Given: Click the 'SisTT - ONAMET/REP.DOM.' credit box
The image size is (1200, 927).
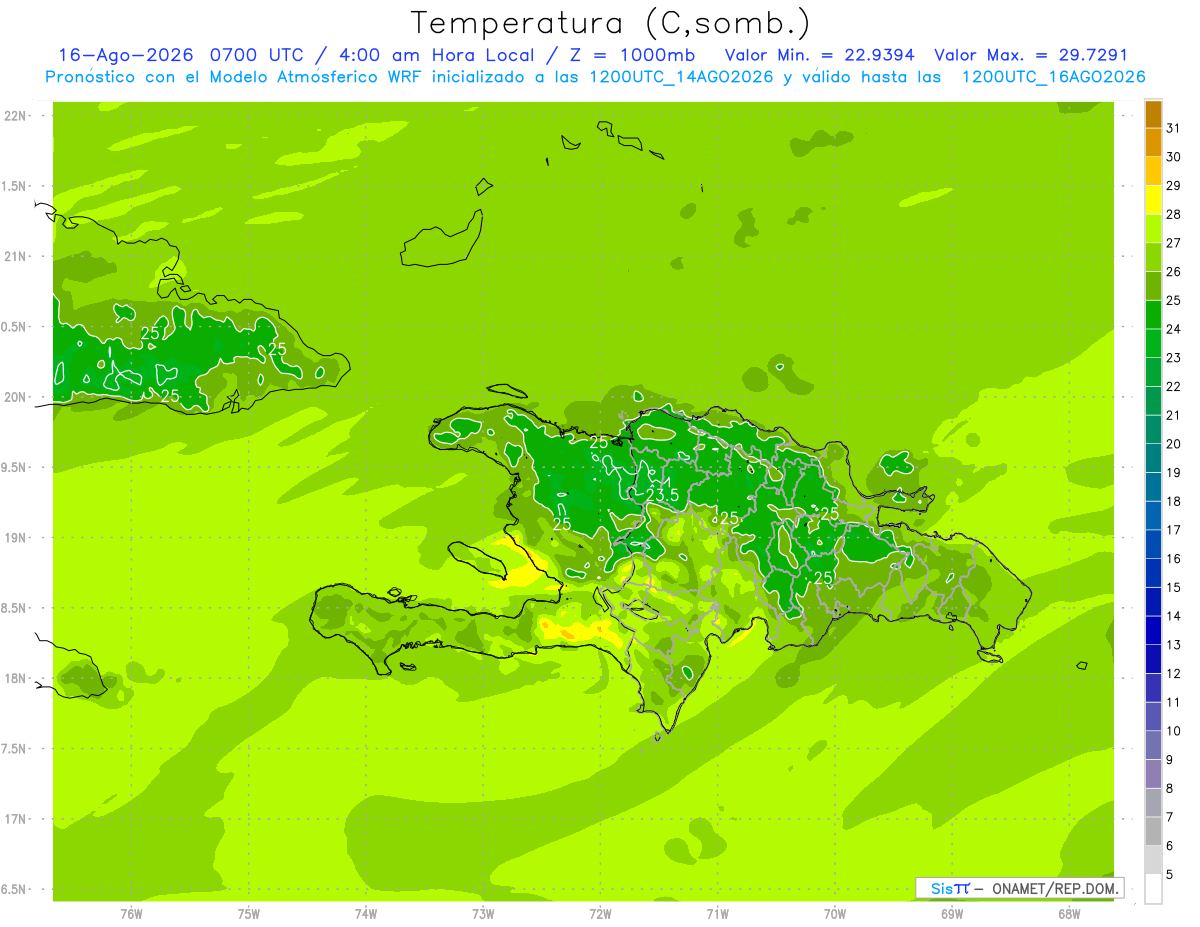Looking at the screenshot, I should click(1019, 888).
